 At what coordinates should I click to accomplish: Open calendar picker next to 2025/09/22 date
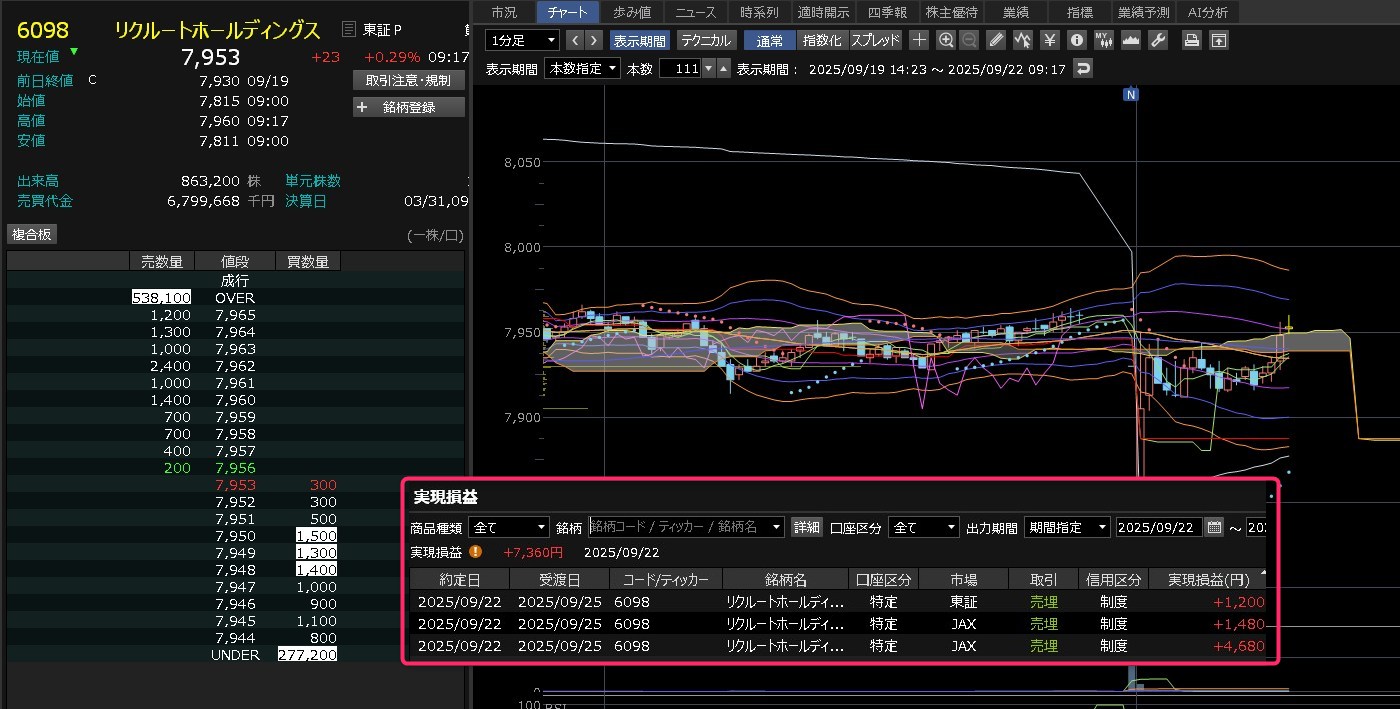click(1214, 527)
